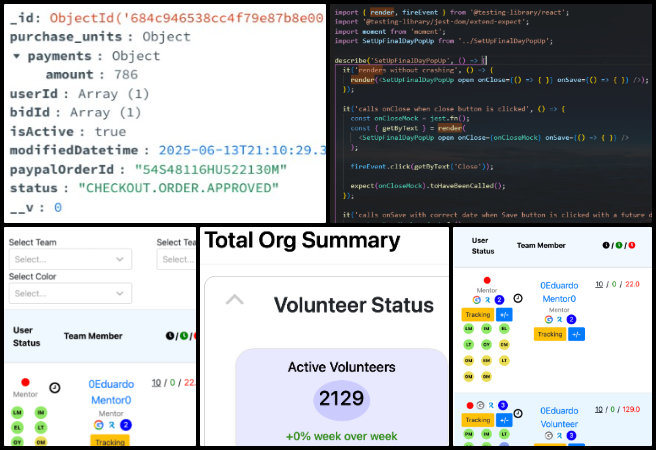The height and width of the screenshot is (450, 656).
Task: Click the underlined 10 hours value in Volunteer row
Action: 599,409
